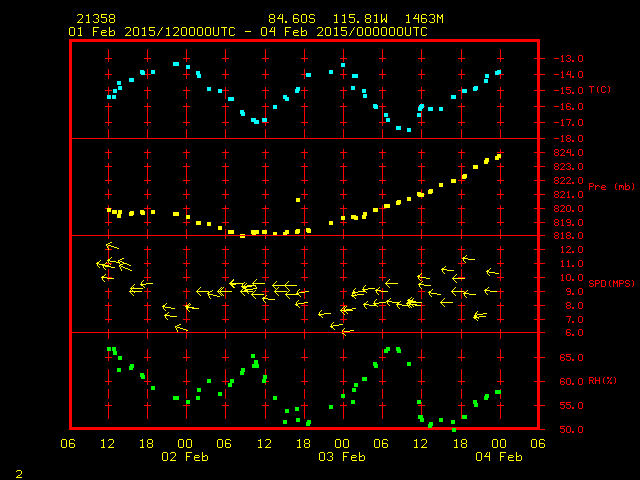
Task: Click the 819.0 pressure tick label
Action: pos(569,223)
